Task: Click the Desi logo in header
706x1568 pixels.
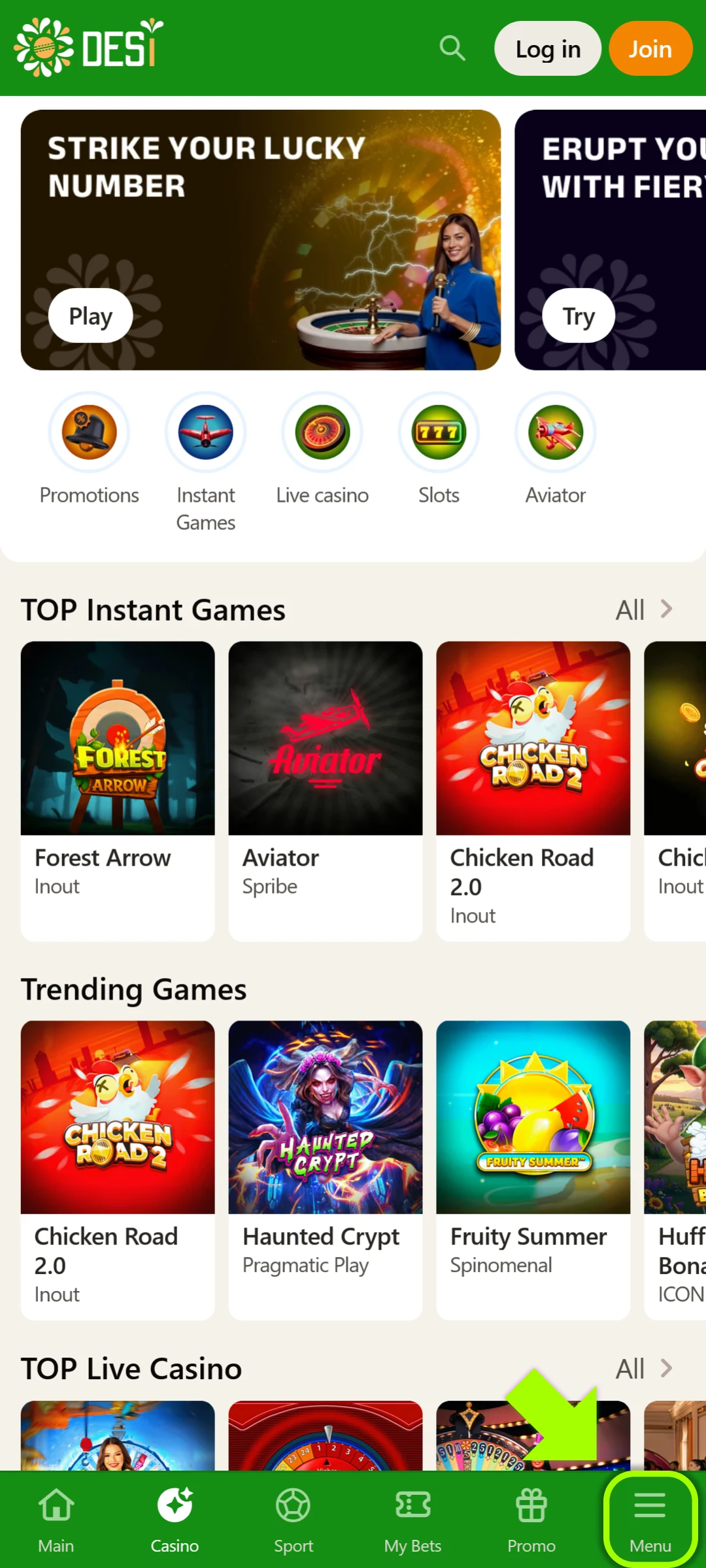Action: [89, 47]
